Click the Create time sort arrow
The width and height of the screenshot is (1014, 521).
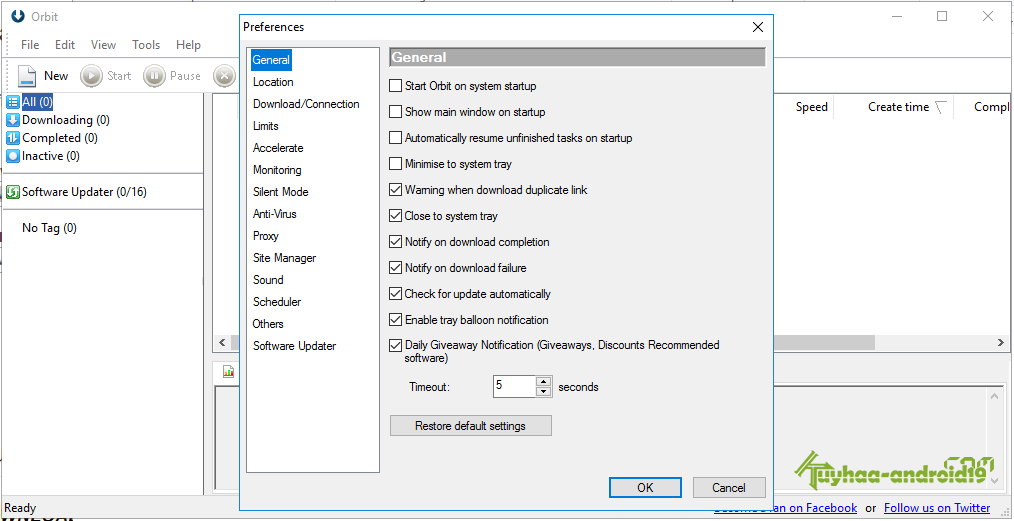pos(940,107)
